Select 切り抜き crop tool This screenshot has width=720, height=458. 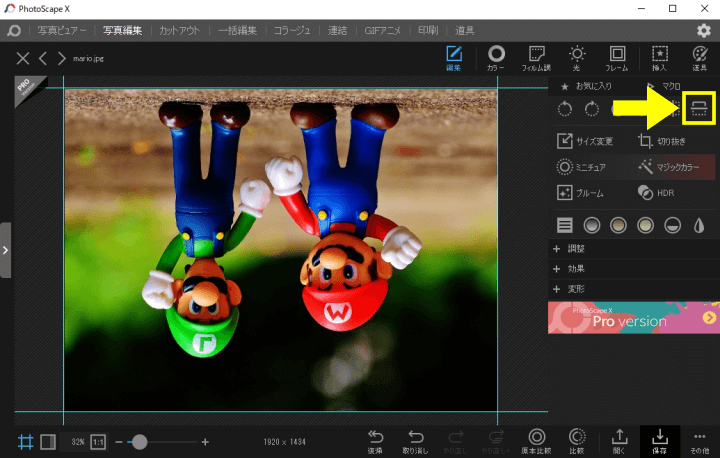pos(662,141)
